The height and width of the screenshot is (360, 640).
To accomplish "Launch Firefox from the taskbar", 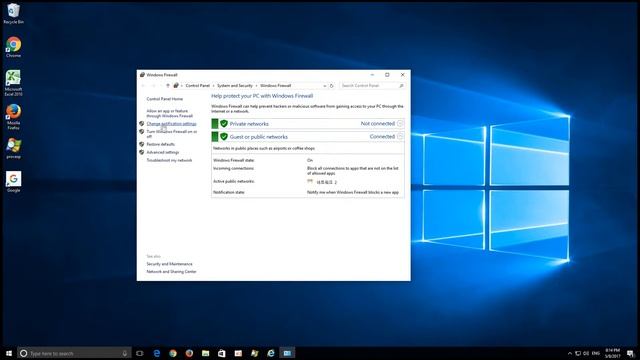I will pos(189,353).
